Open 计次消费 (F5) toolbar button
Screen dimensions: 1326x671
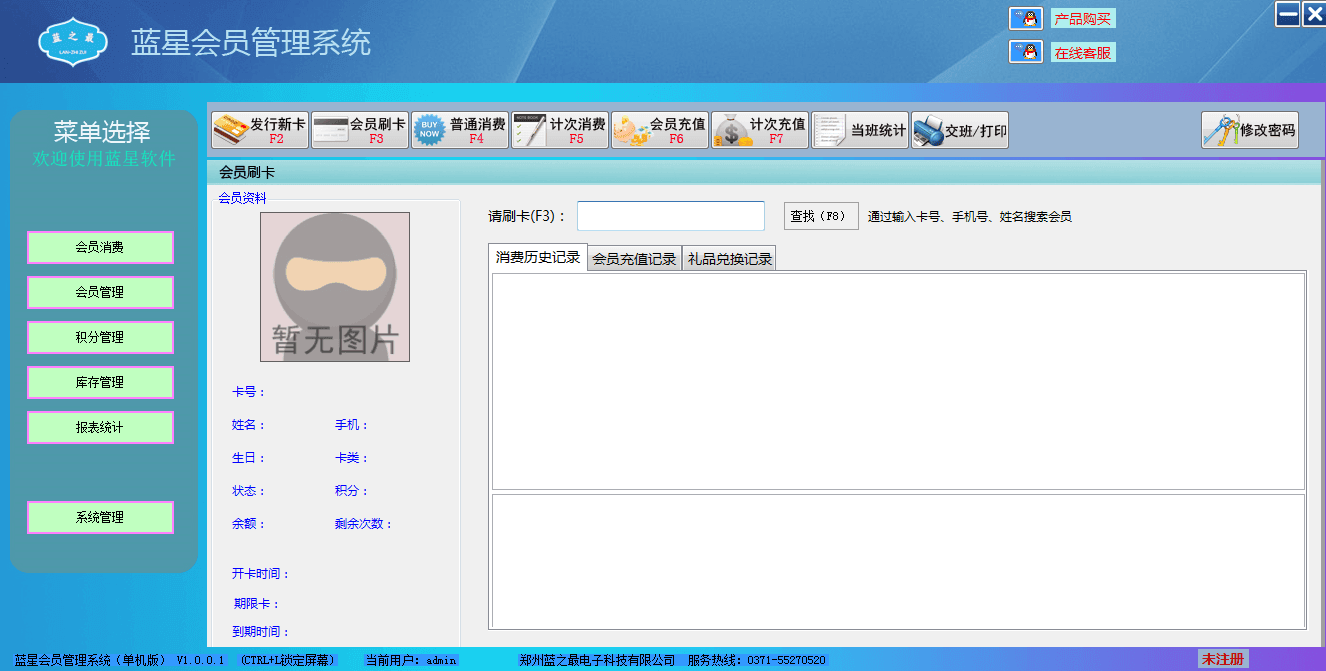click(x=559, y=130)
